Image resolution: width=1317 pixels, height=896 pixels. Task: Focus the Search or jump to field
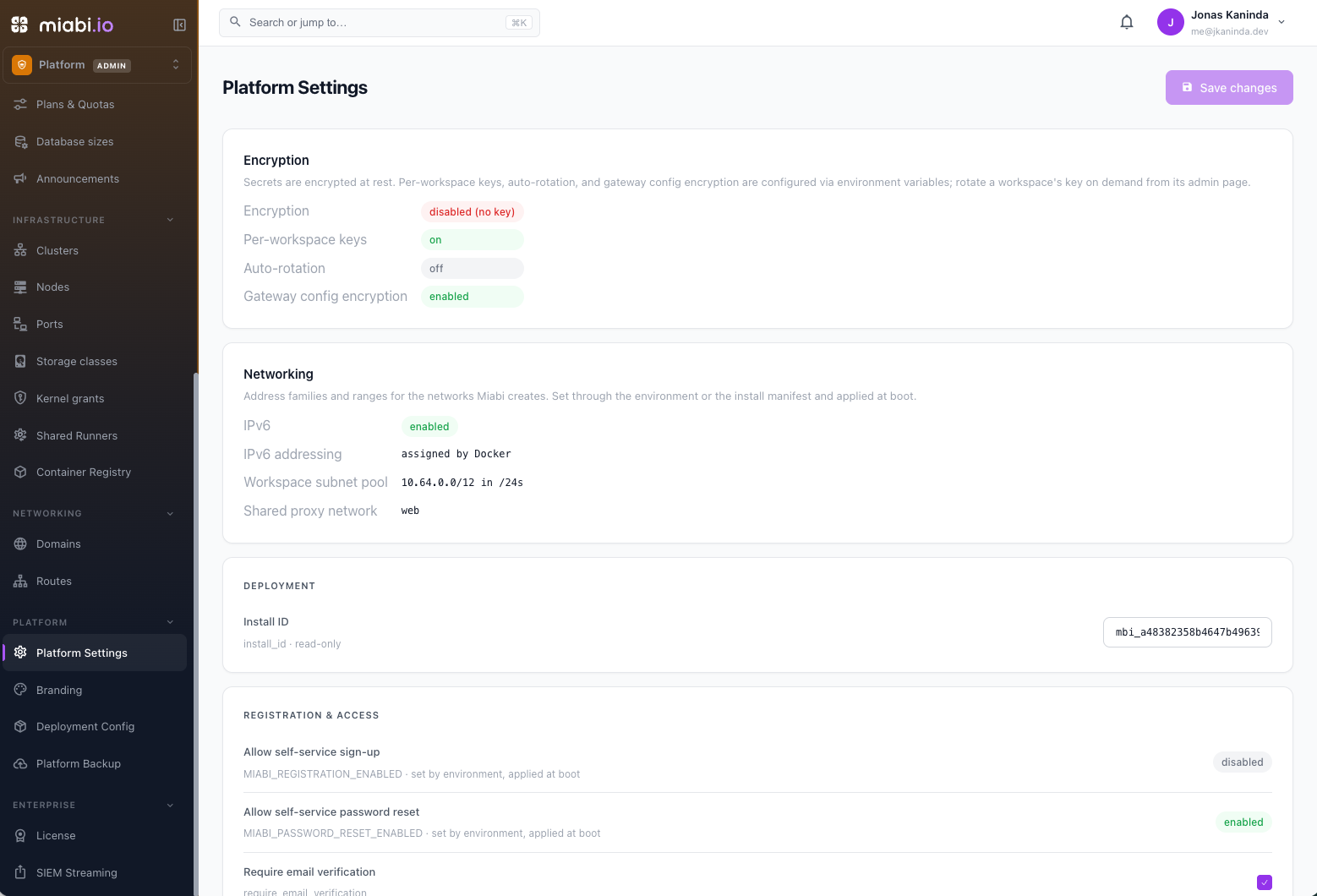tap(380, 23)
